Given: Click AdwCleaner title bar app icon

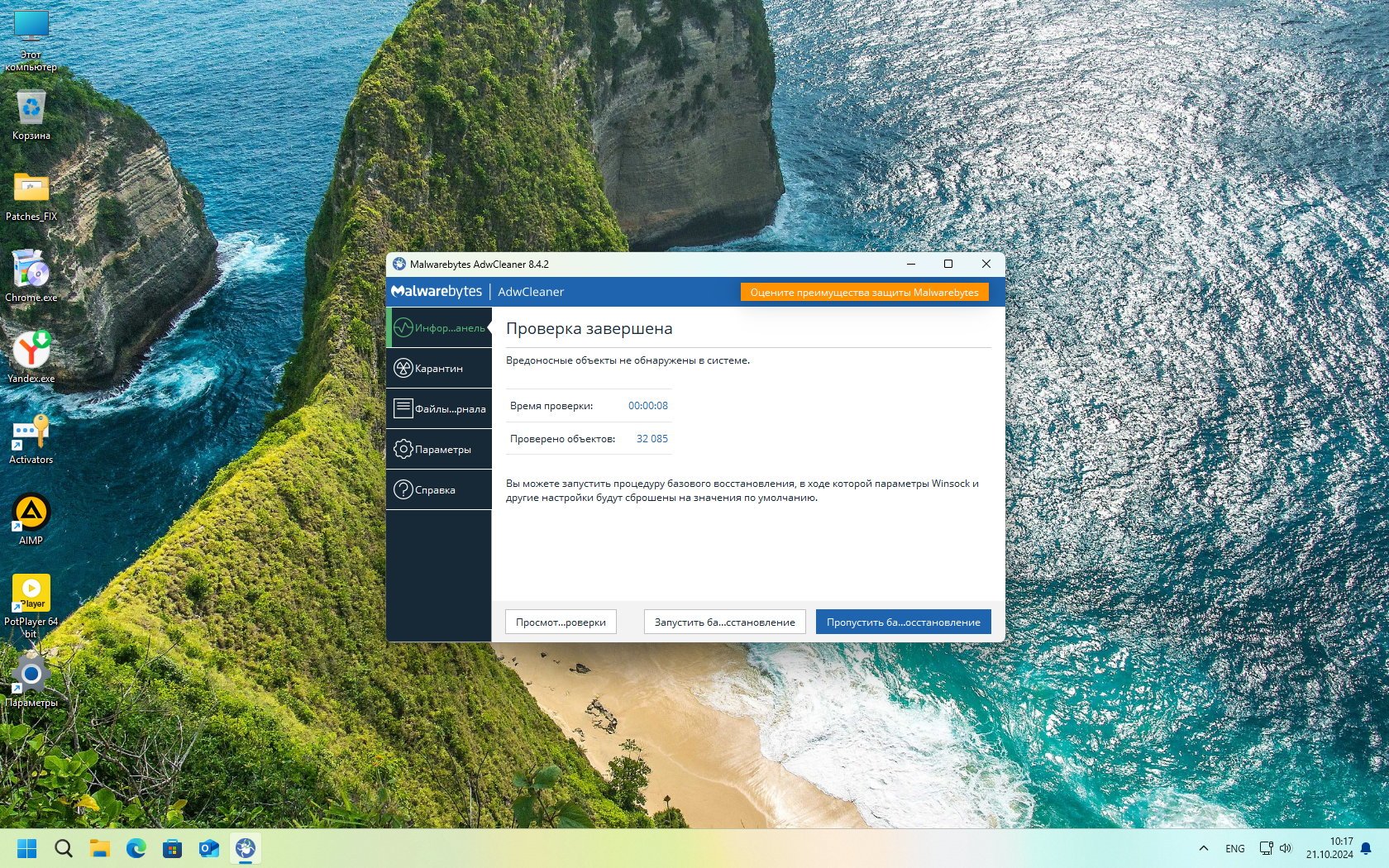Looking at the screenshot, I should coord(399,264).
